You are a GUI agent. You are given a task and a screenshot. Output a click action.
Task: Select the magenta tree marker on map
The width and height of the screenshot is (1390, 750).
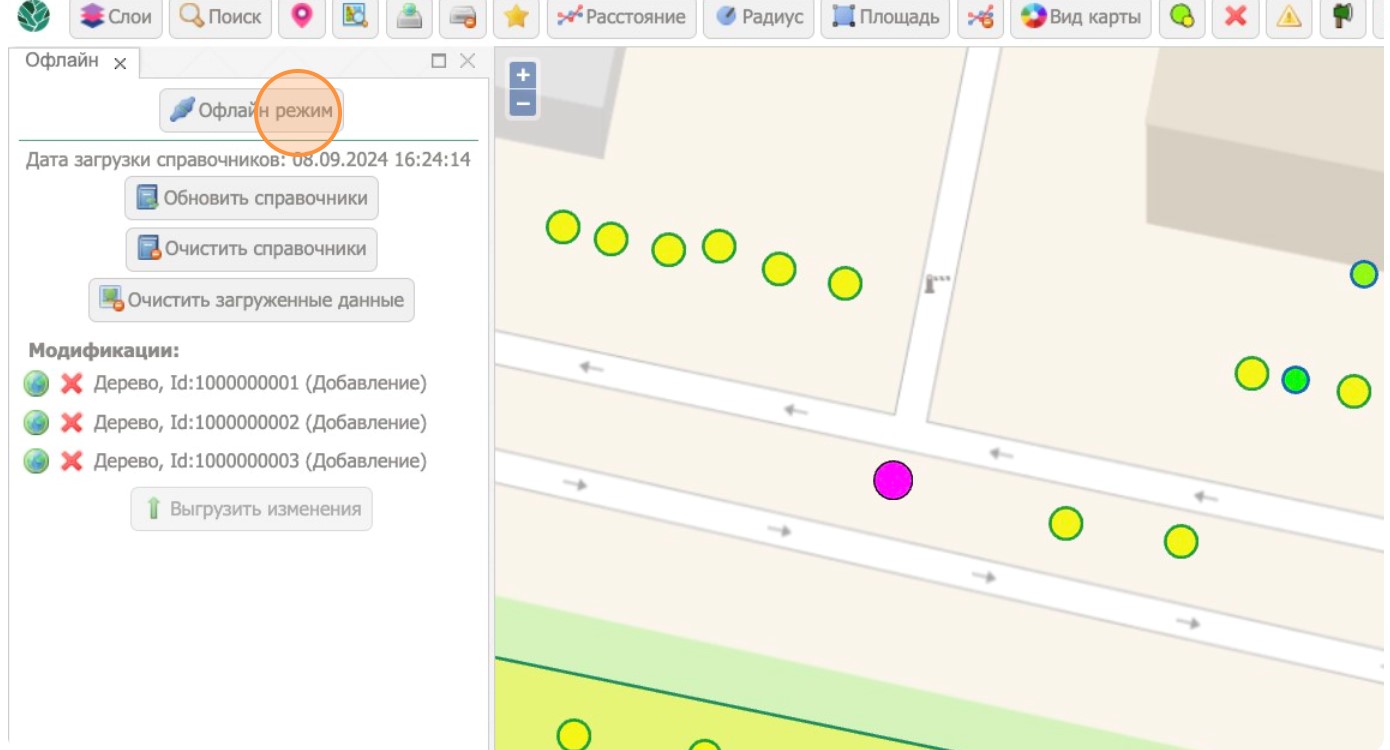pos(893,481)
